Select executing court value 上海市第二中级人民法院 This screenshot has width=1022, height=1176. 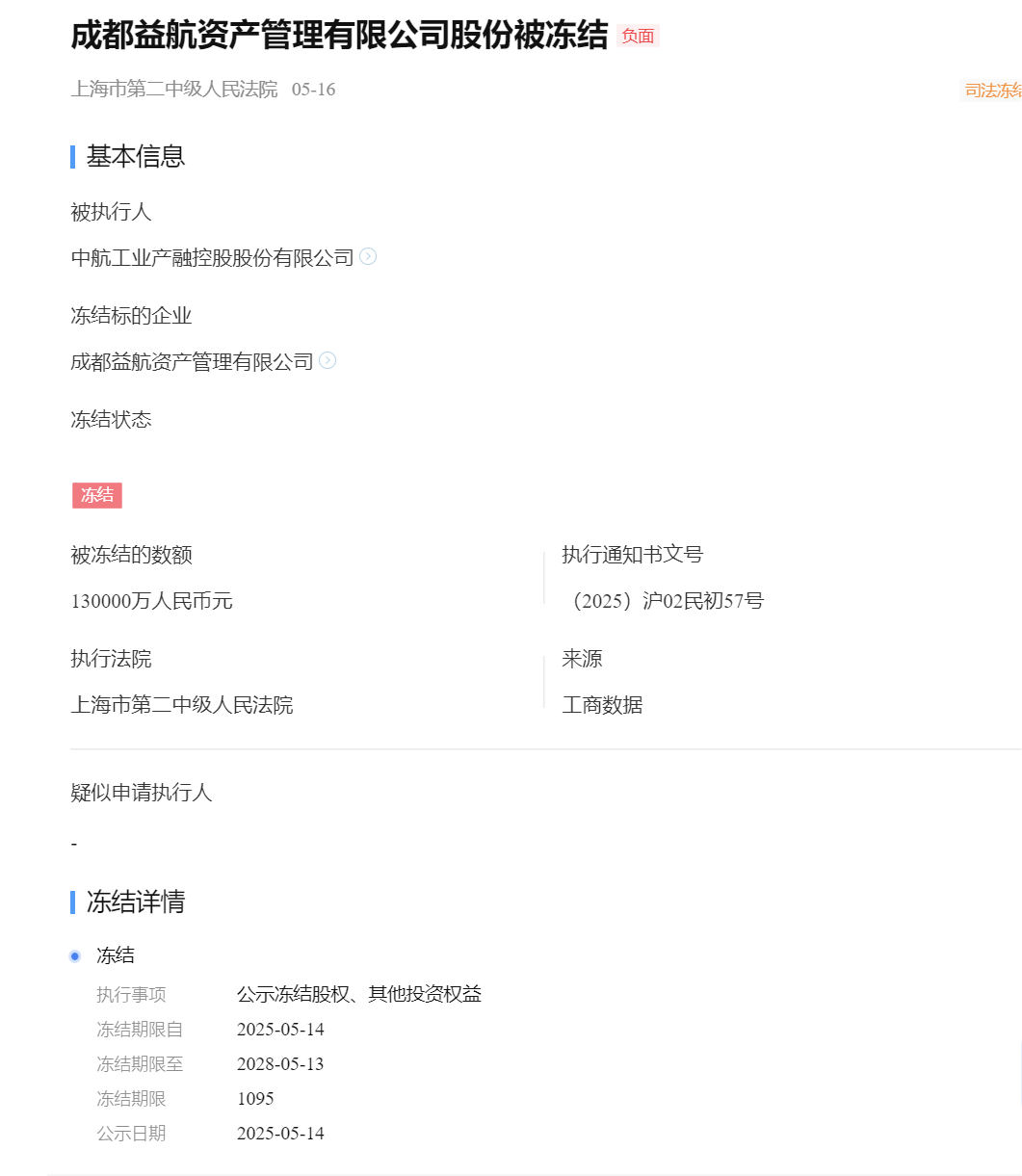[x=182, y=705]
